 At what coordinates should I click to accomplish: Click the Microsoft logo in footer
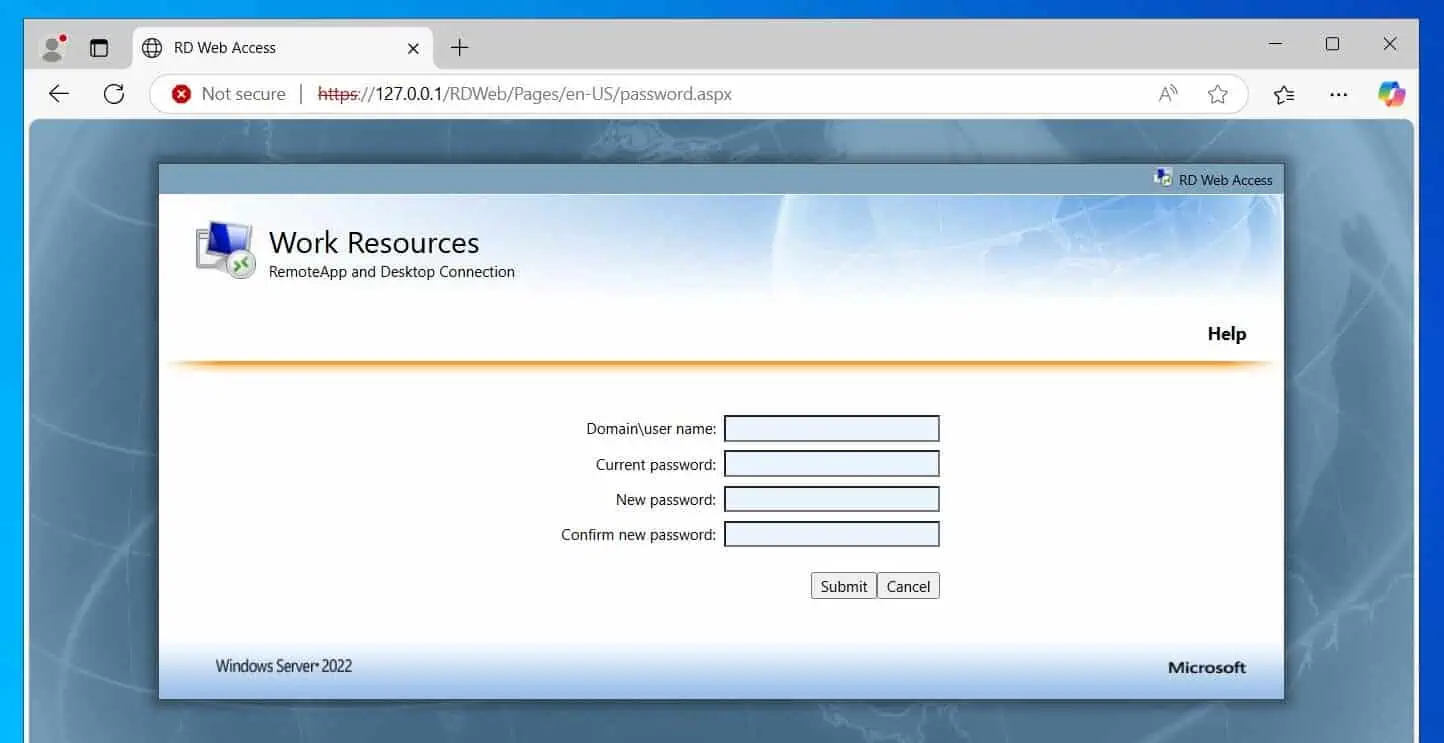pyautogui.click(x=1207, y=668)
